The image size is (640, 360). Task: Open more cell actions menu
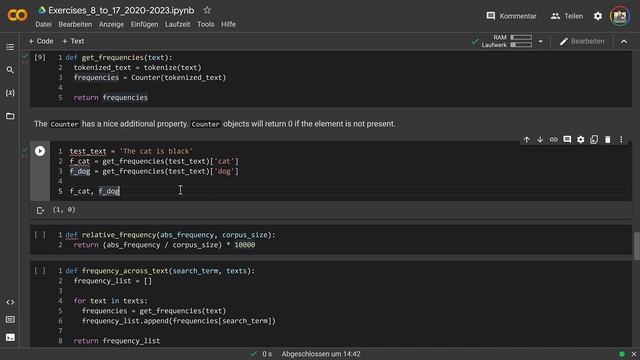pyautogui.click(x=621, y=140)
